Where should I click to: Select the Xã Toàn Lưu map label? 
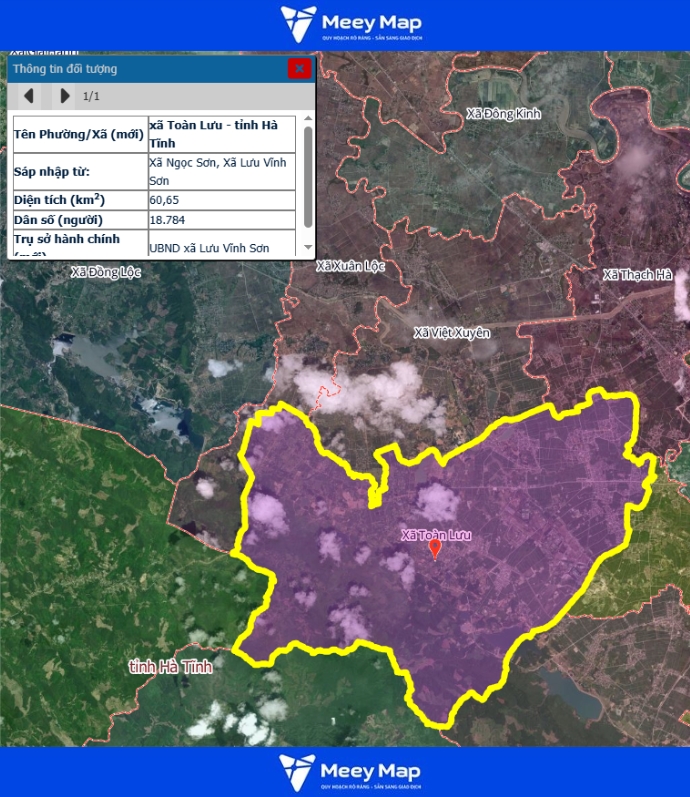click(435, 534)
